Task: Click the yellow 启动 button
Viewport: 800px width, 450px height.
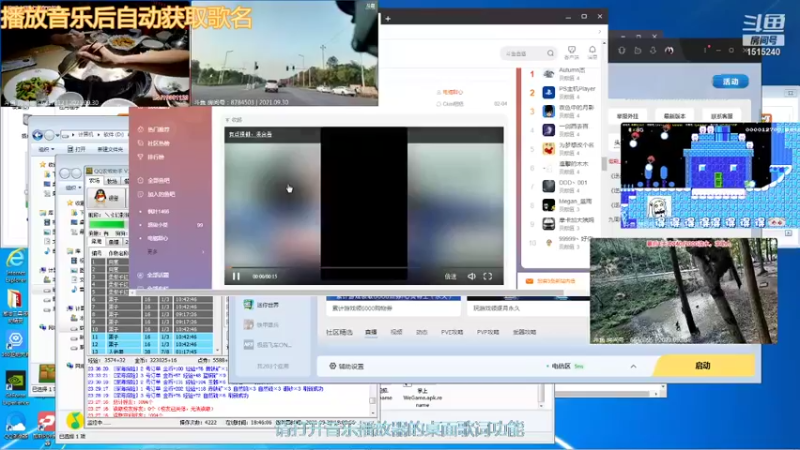Action: click(x=703, y=366)
